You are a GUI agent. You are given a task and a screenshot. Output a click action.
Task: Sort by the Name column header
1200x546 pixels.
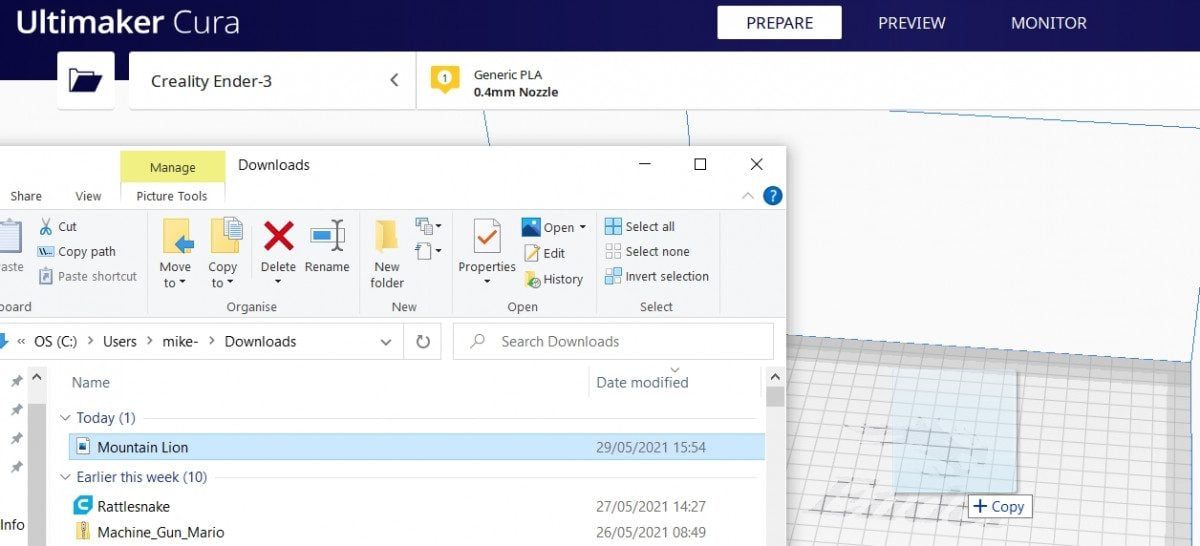(x=91, y=382)
